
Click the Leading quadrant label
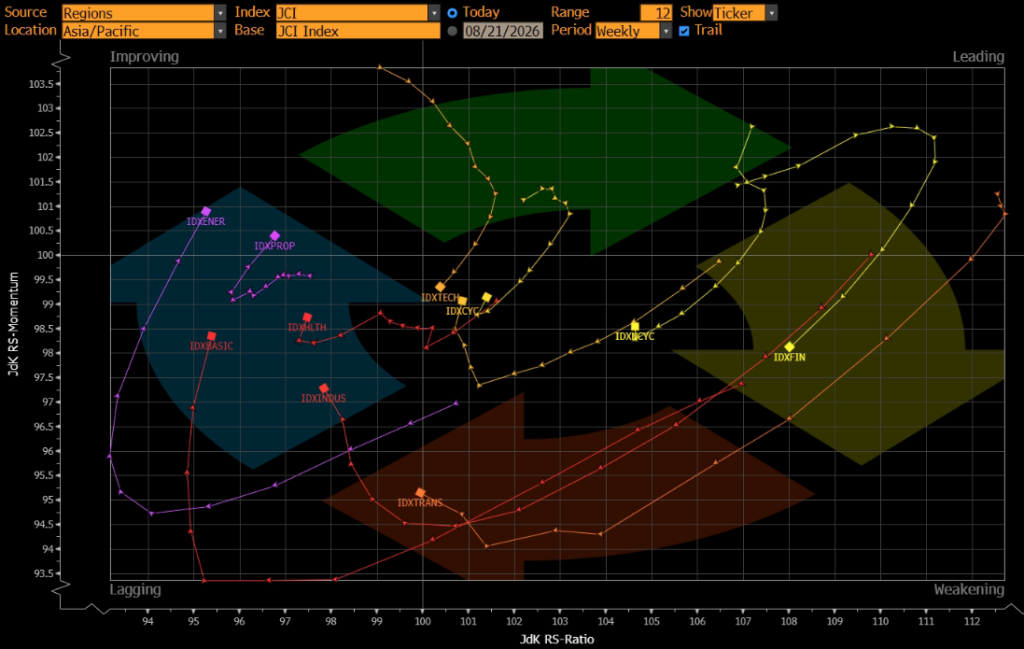pyautogui.click(x=978, y=57)
